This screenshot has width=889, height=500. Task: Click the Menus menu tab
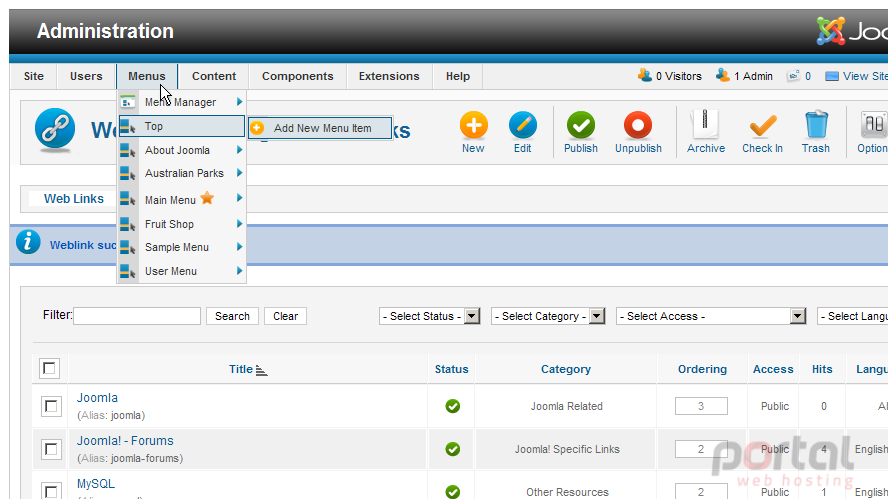click(147, 76)
